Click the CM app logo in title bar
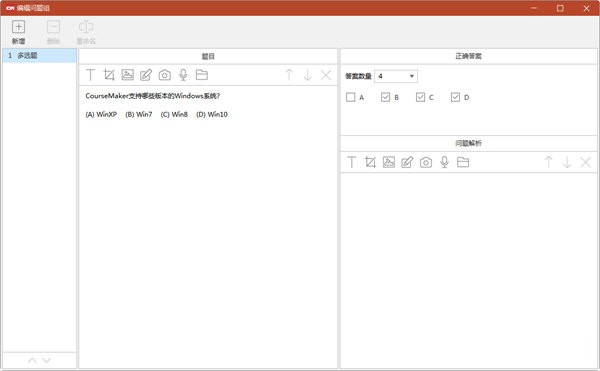 coord(10,8)
